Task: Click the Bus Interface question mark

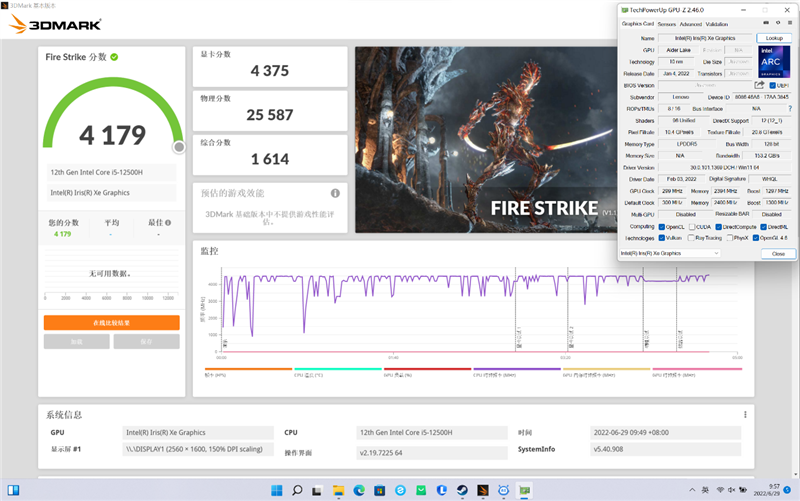Action: 790,109
